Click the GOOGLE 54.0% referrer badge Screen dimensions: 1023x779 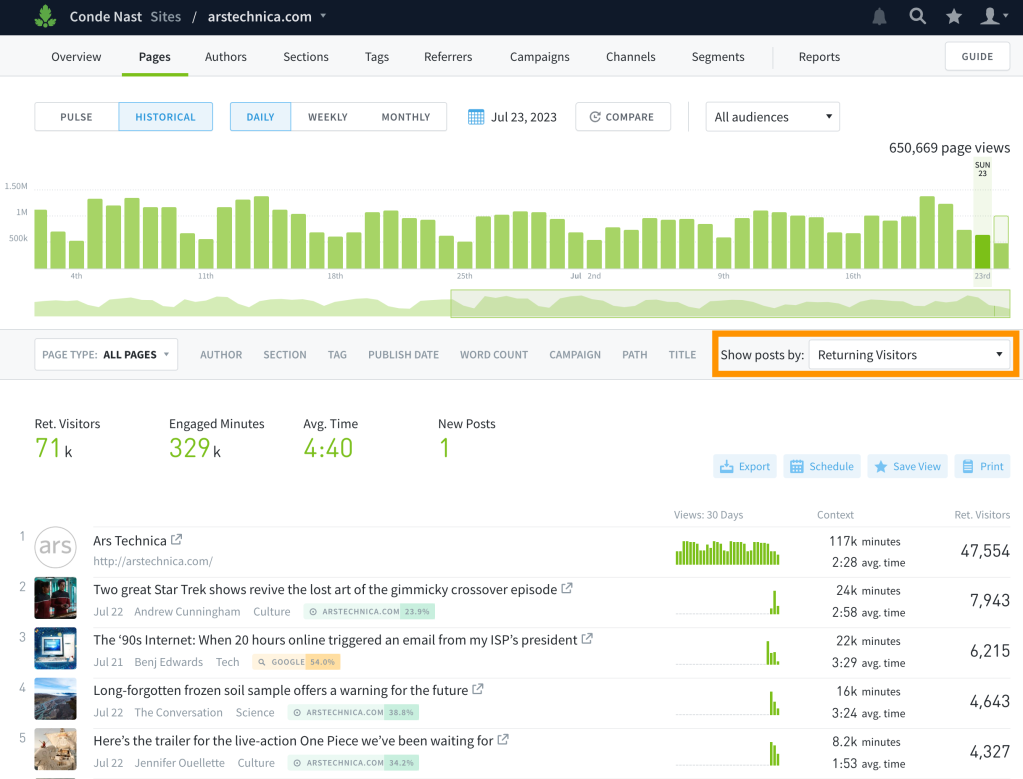tap(296, 662)
